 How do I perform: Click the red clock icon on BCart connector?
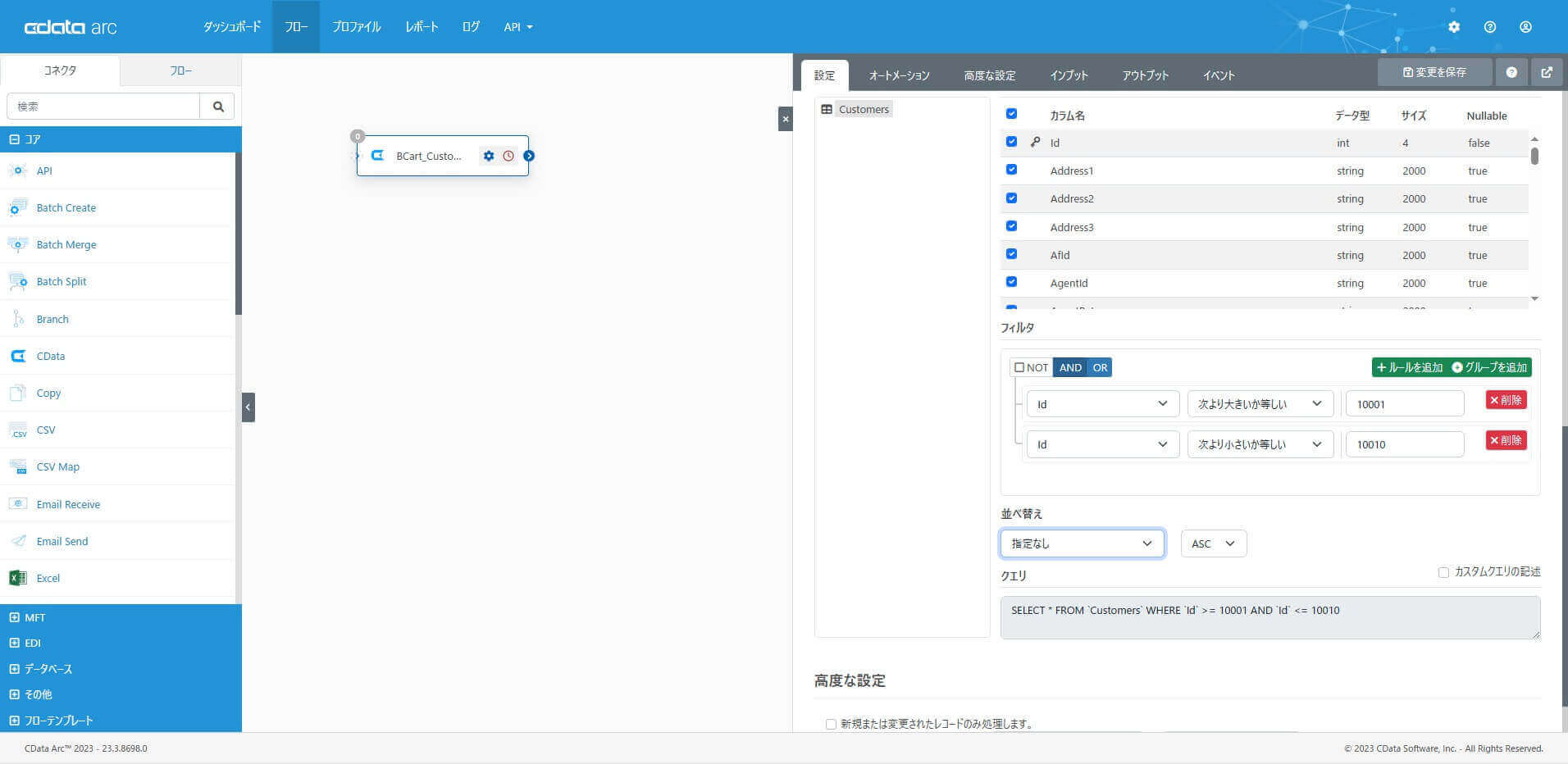pyautogui.click(x=508, y=156)
